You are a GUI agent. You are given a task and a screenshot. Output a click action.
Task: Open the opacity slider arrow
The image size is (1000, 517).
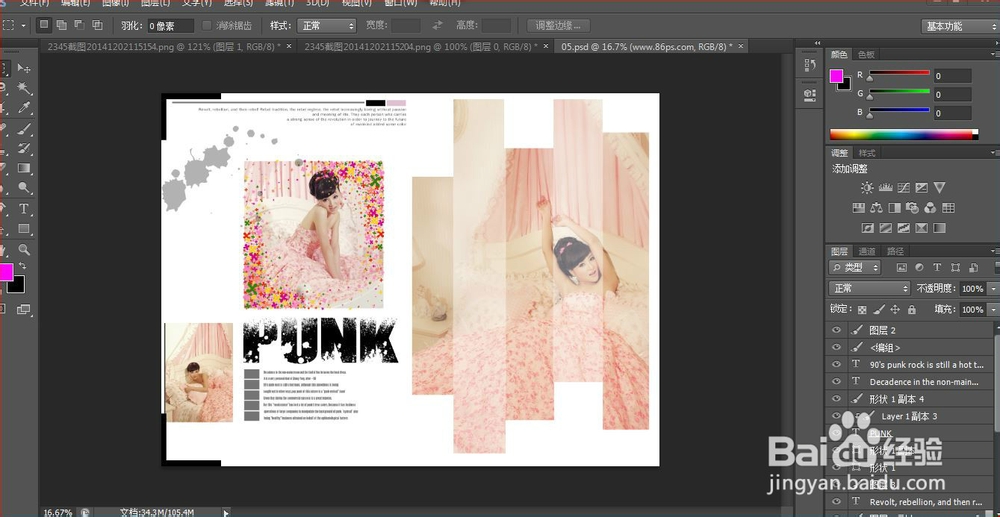[992, 288]
